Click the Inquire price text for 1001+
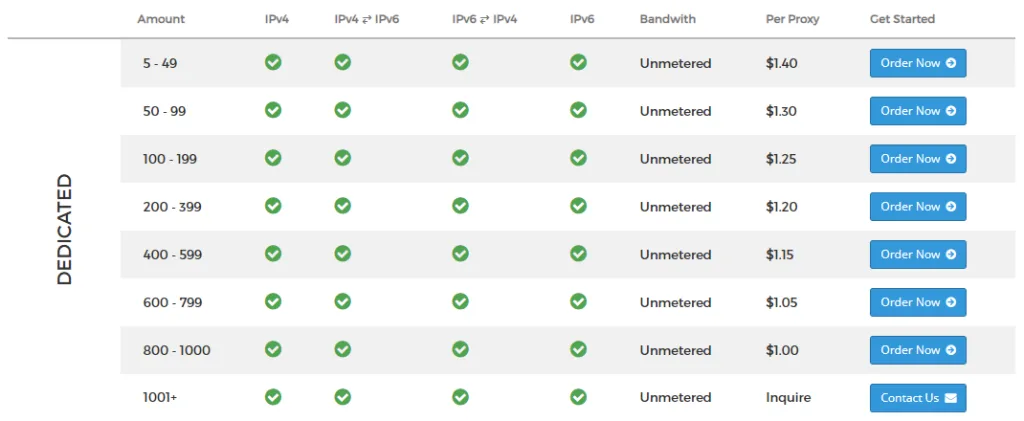Viewport: 1024px width, 421px height. click(x=788, y=398)
